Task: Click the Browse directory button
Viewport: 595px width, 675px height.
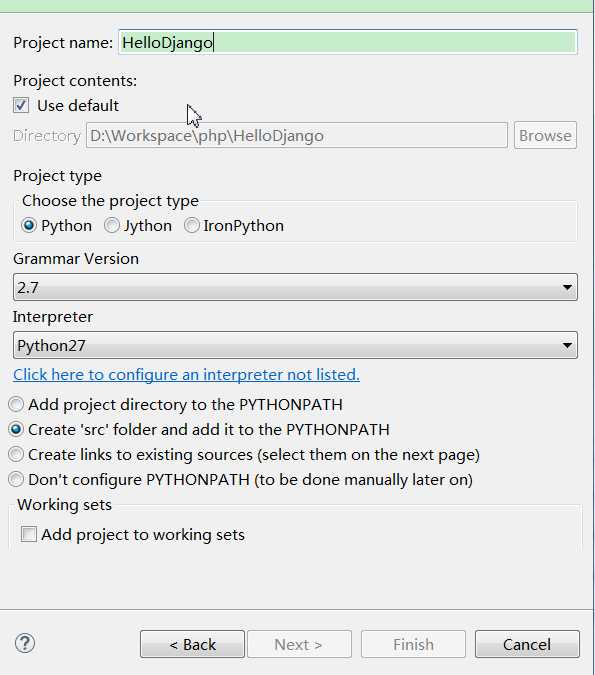Action: 545,136
